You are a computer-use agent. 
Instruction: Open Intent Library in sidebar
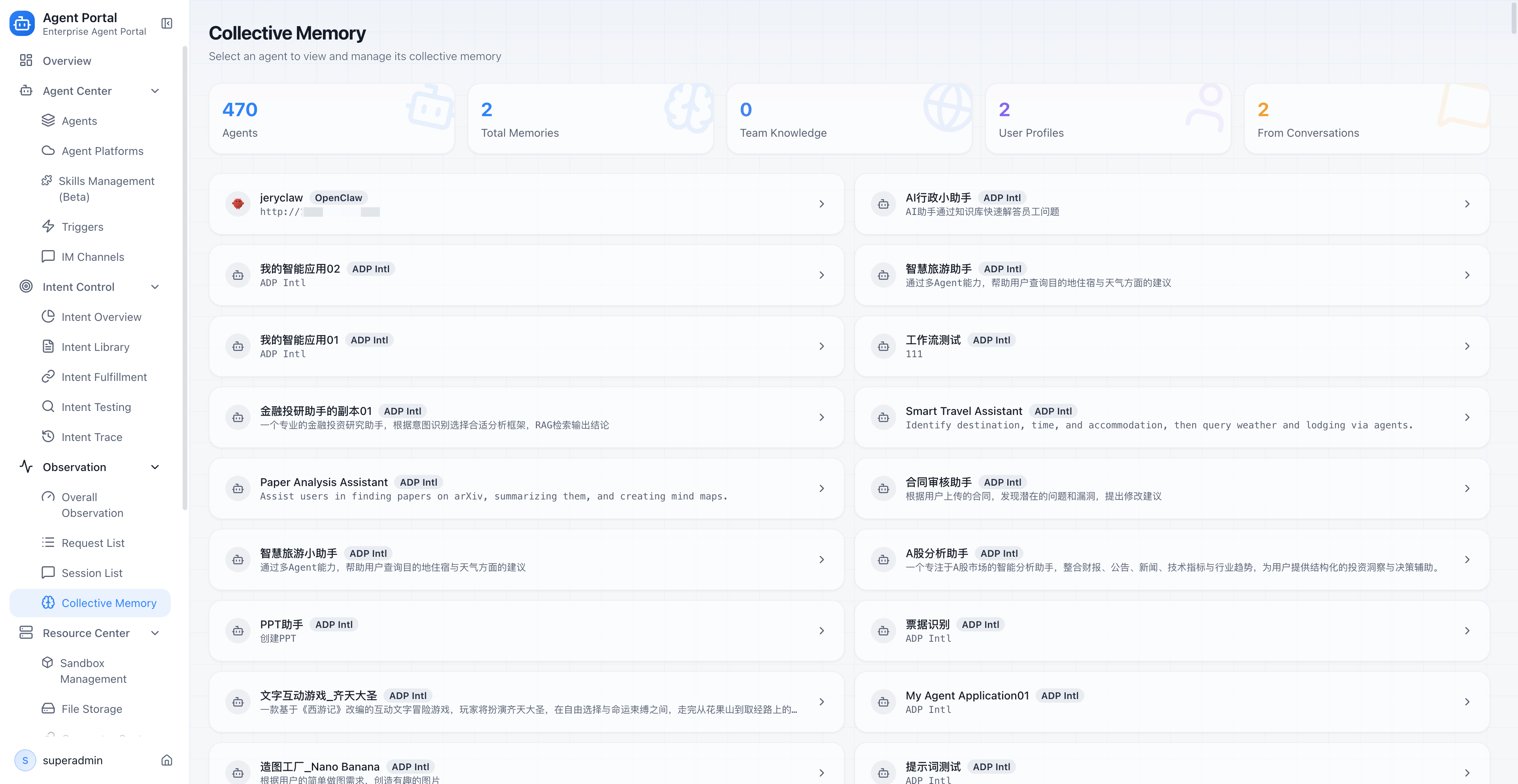[x=95, y=347]
